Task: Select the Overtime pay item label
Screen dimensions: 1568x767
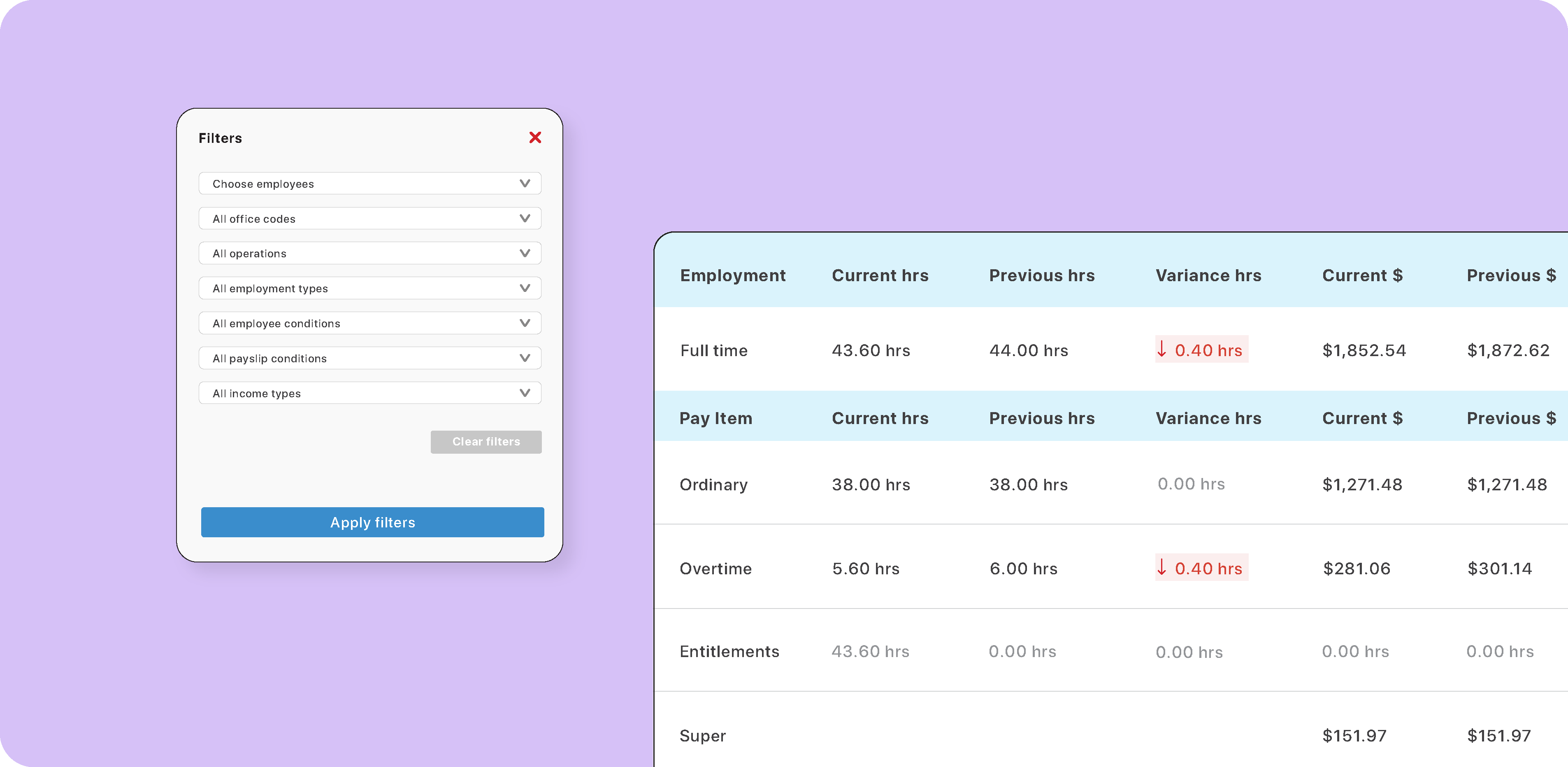Action: [716, 569]
